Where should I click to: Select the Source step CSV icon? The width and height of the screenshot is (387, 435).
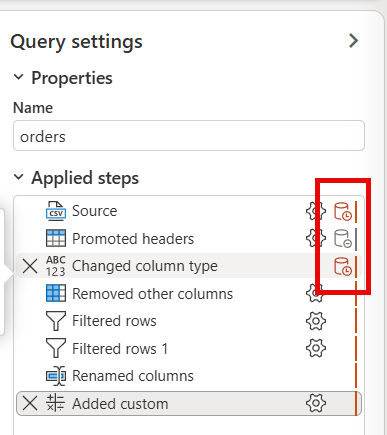click(x=56, y=211)
